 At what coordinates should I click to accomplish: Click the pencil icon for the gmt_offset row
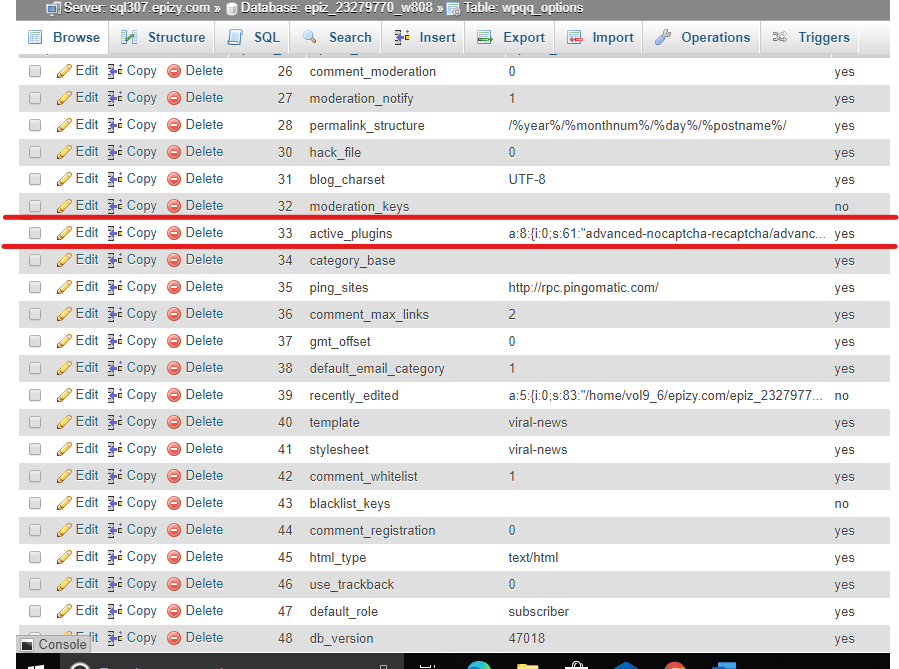pos(64,341)
